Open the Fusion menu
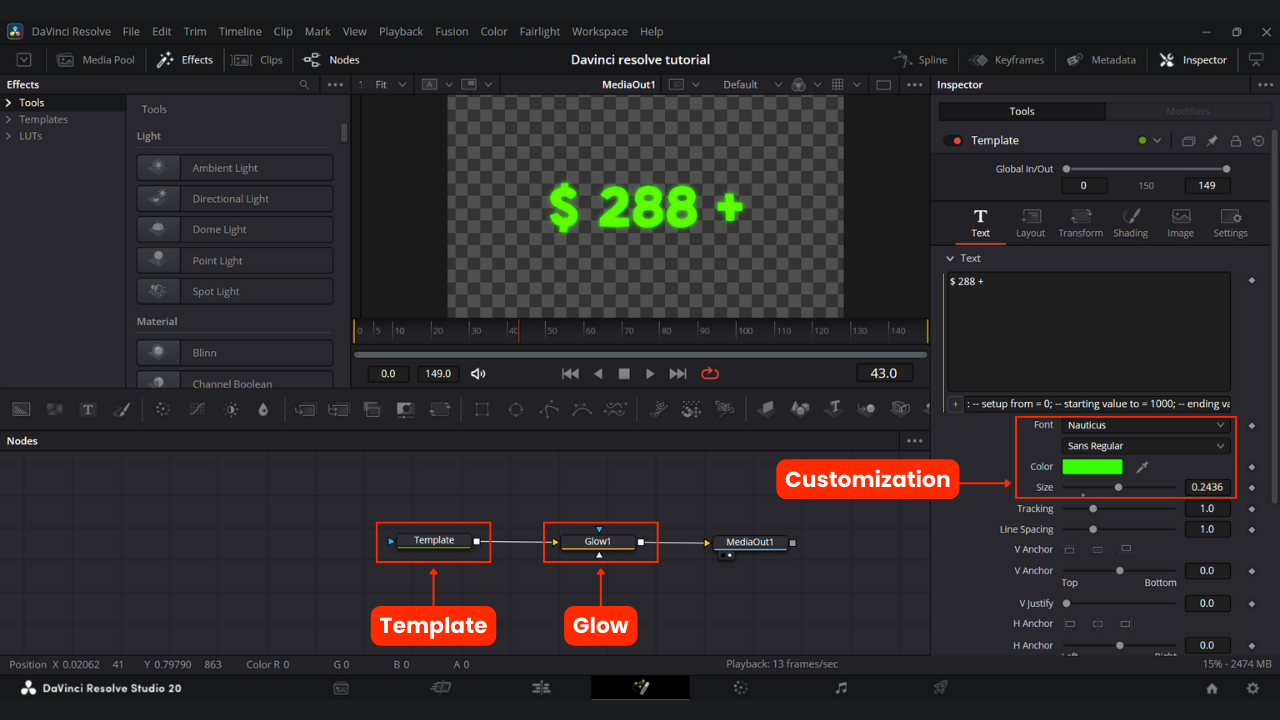Viewport: 1280px width, 720px height. [x=451, y=32]
